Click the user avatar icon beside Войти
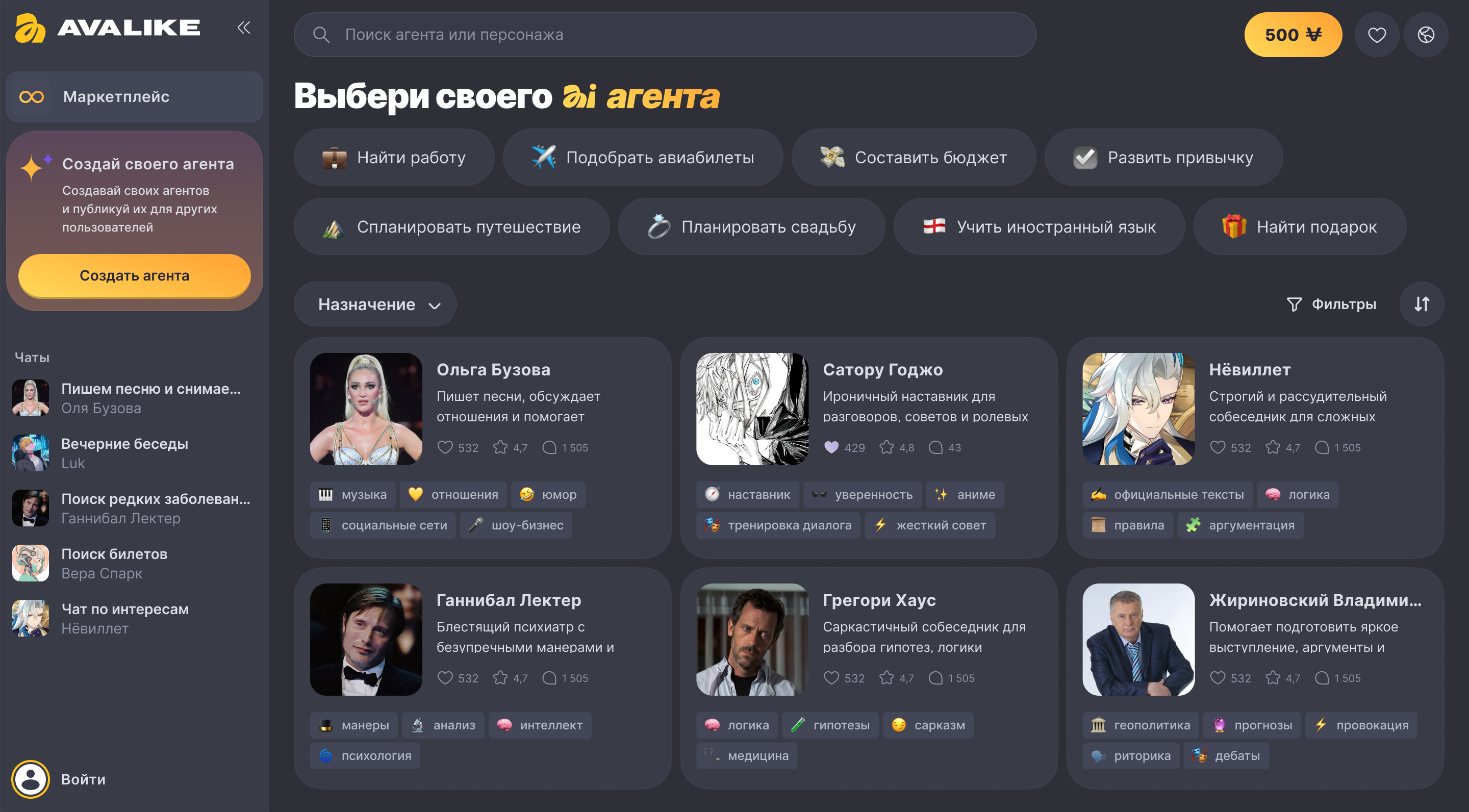The width and height of the screenshot is (1469, 812). point(31,779)
